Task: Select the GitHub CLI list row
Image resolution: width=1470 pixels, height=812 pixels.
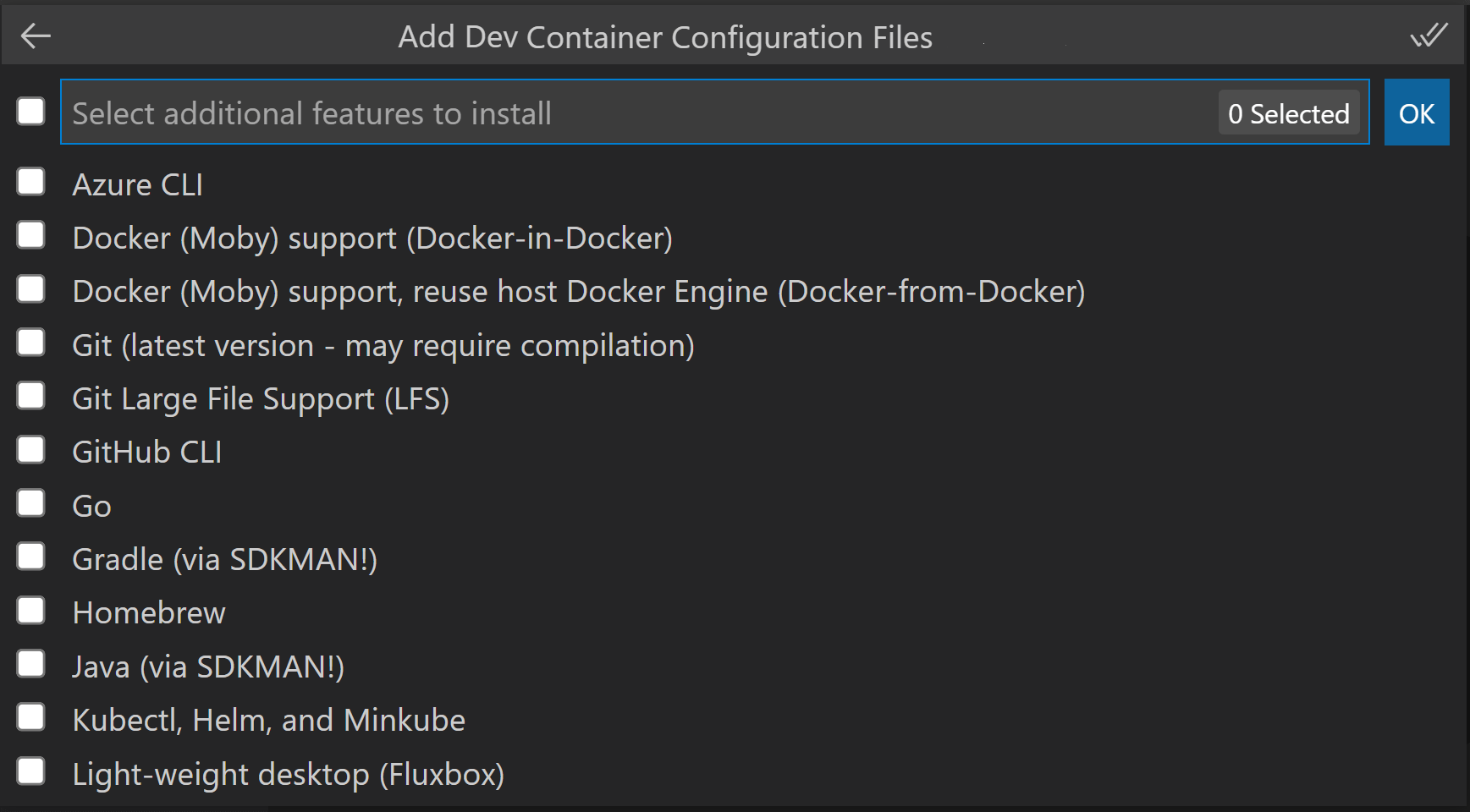Action: tap(146, 452)
